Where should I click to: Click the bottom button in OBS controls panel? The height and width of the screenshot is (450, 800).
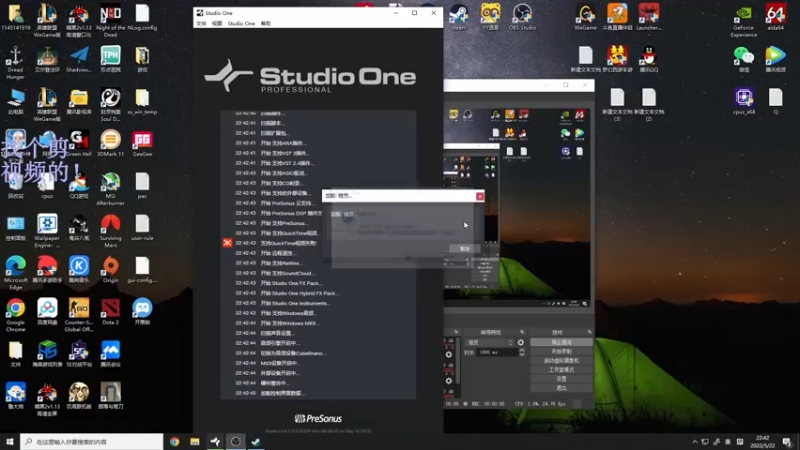pyautogui.click(x=561, y=388)
